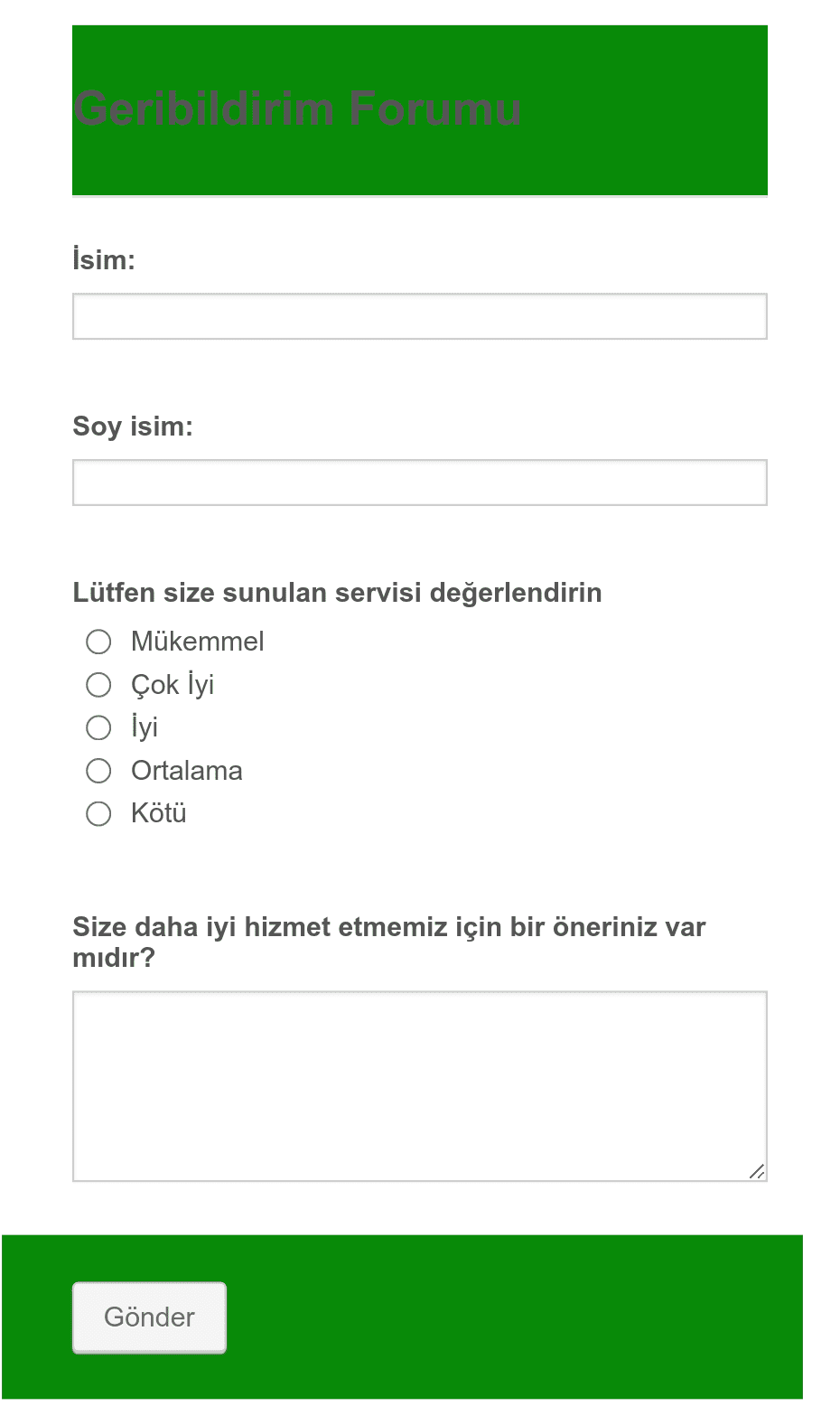840x1425 pixels.
Task: Click the Kötü label text
Action: 159,813
